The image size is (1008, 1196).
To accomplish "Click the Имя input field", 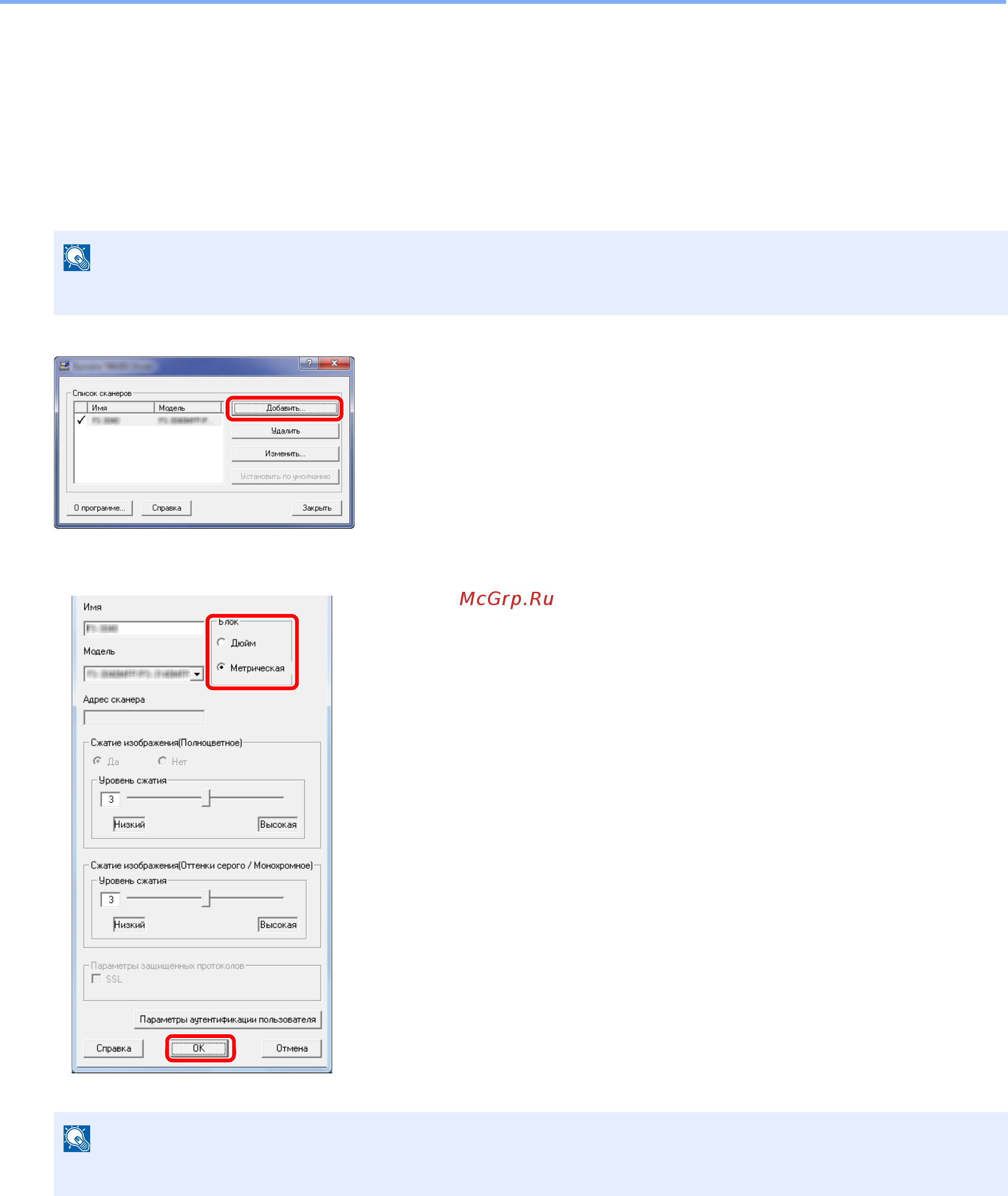I will [144, 629].
